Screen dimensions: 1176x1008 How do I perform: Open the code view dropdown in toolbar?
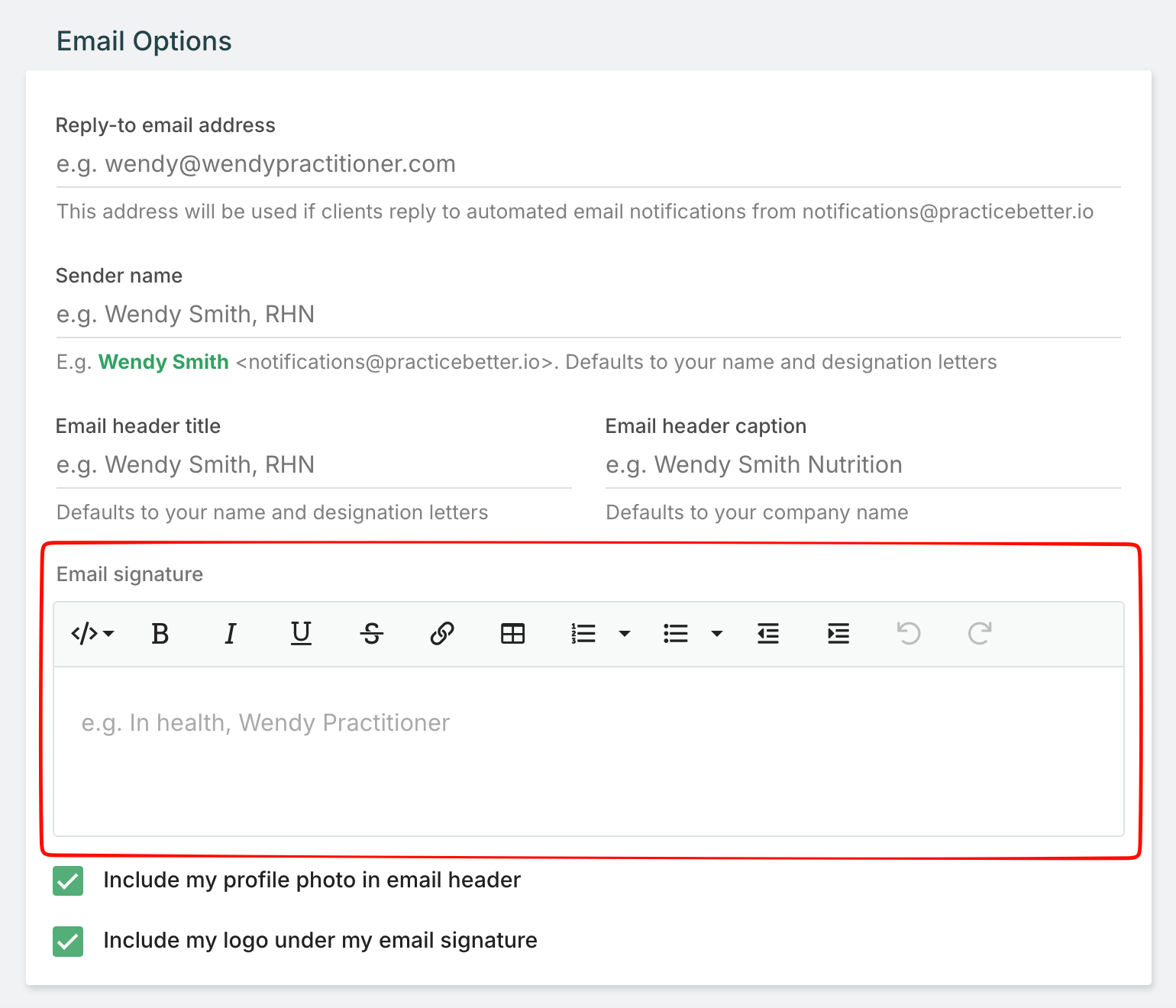92,634
